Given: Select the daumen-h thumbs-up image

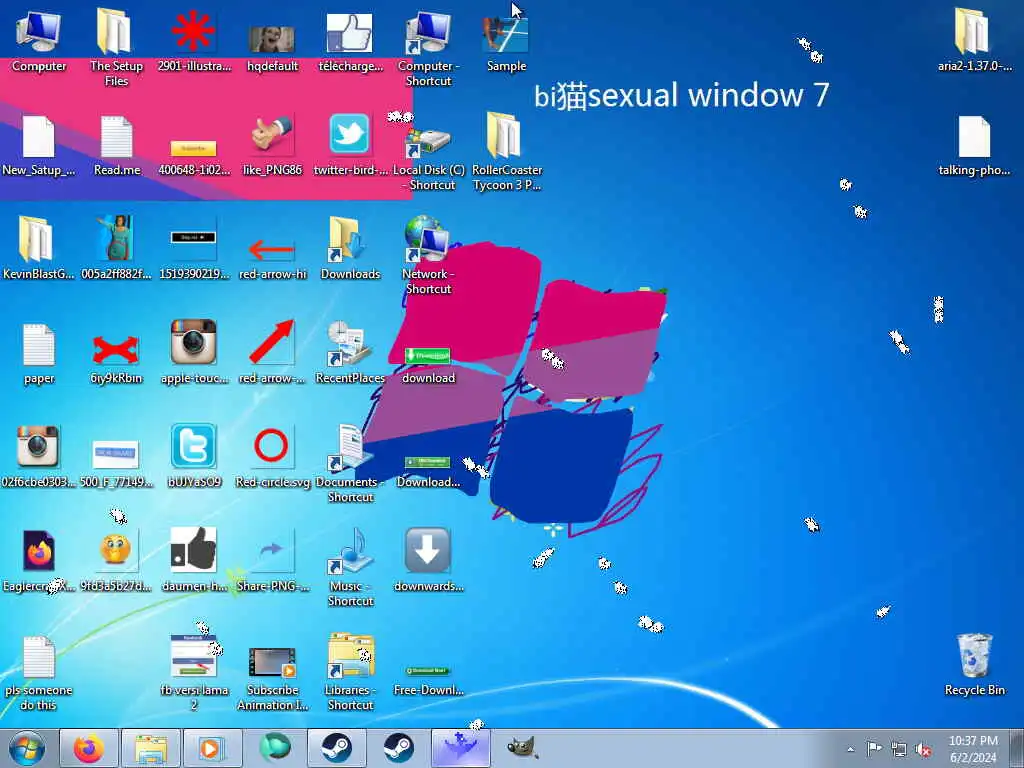Looking at the screenshot, I should (194, 559).
